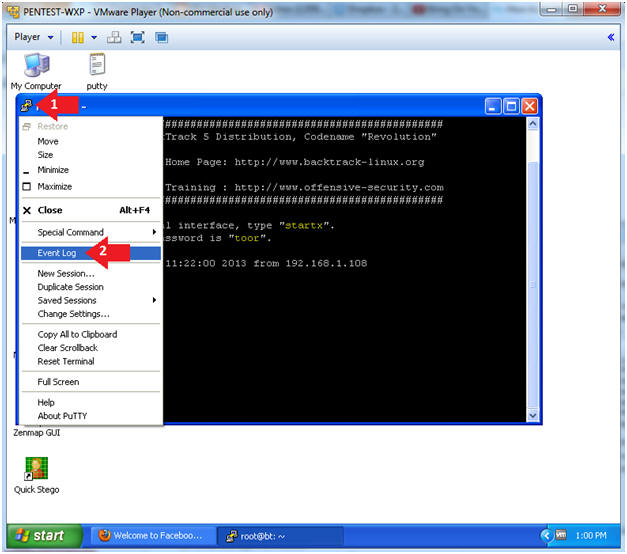Select the My Computer desktop icon
Viewport: 627px width, 554px height.
pyautogui.click(x=36, y=72)
